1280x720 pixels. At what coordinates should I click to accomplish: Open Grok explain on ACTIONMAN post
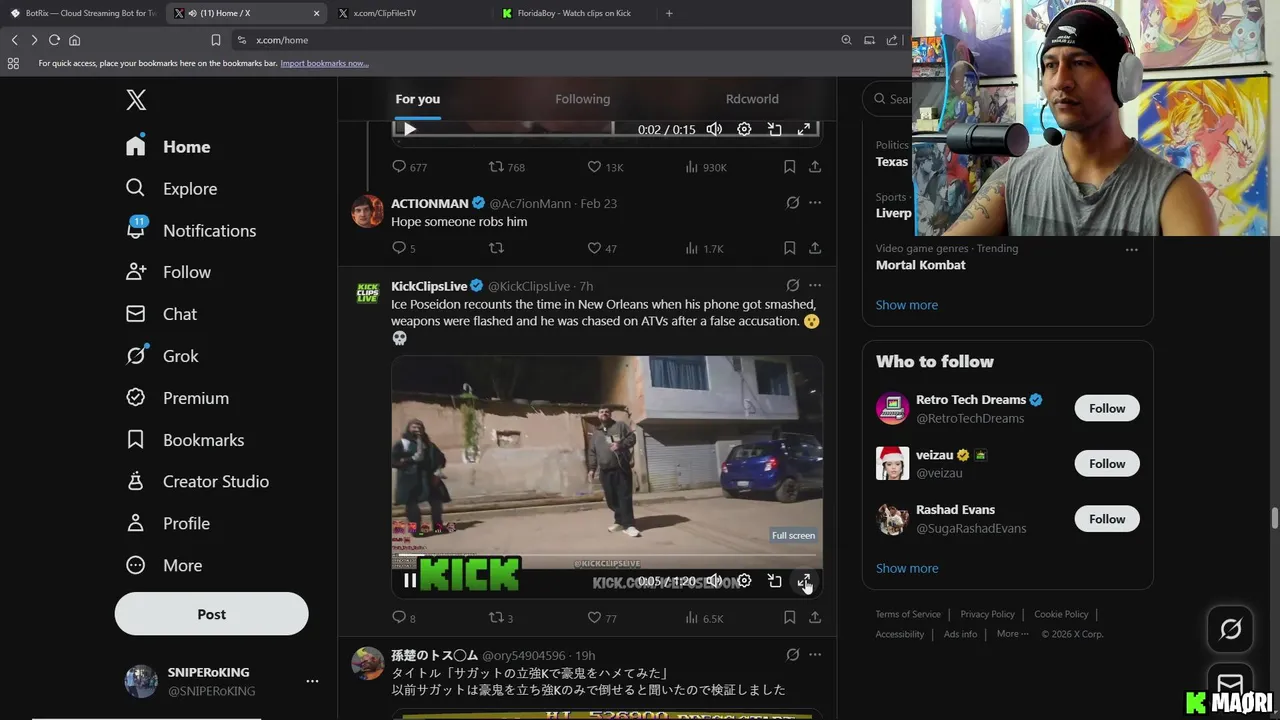(x=792, y=203)
